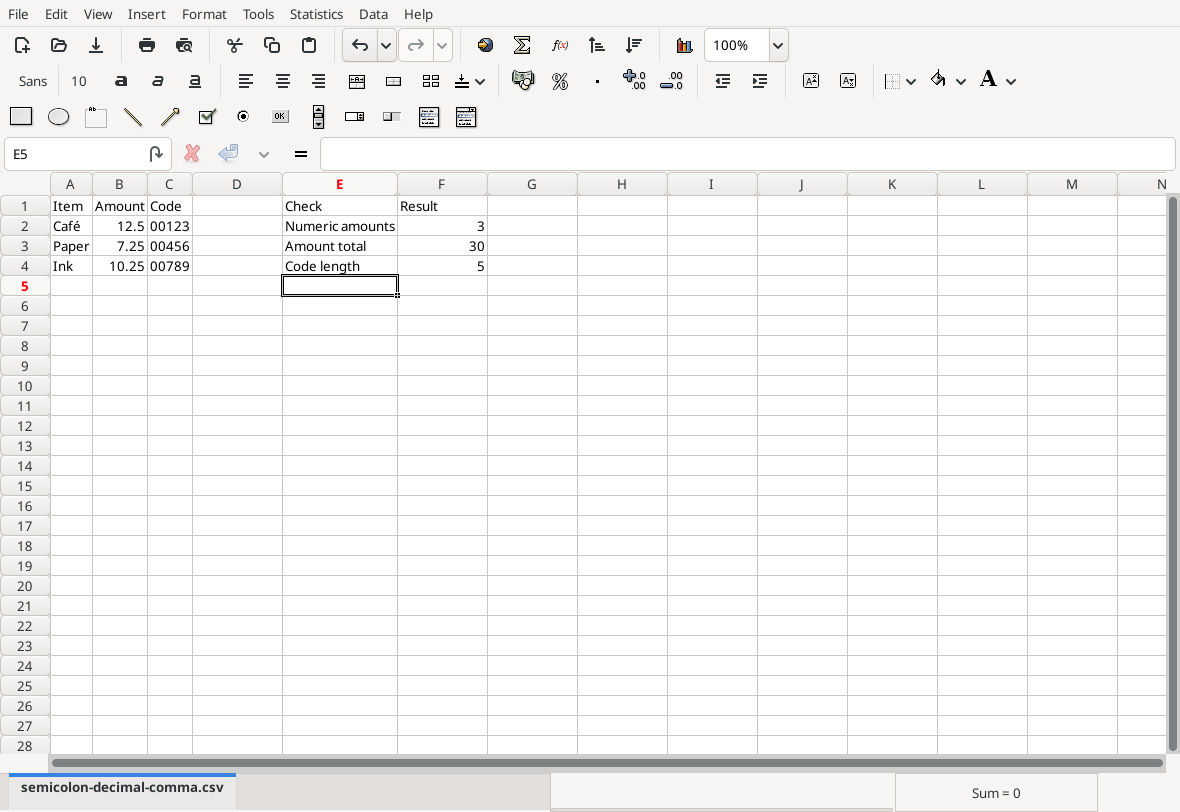Print the current file
Screen dimensions: 1180x812
[x=147, y=45]
